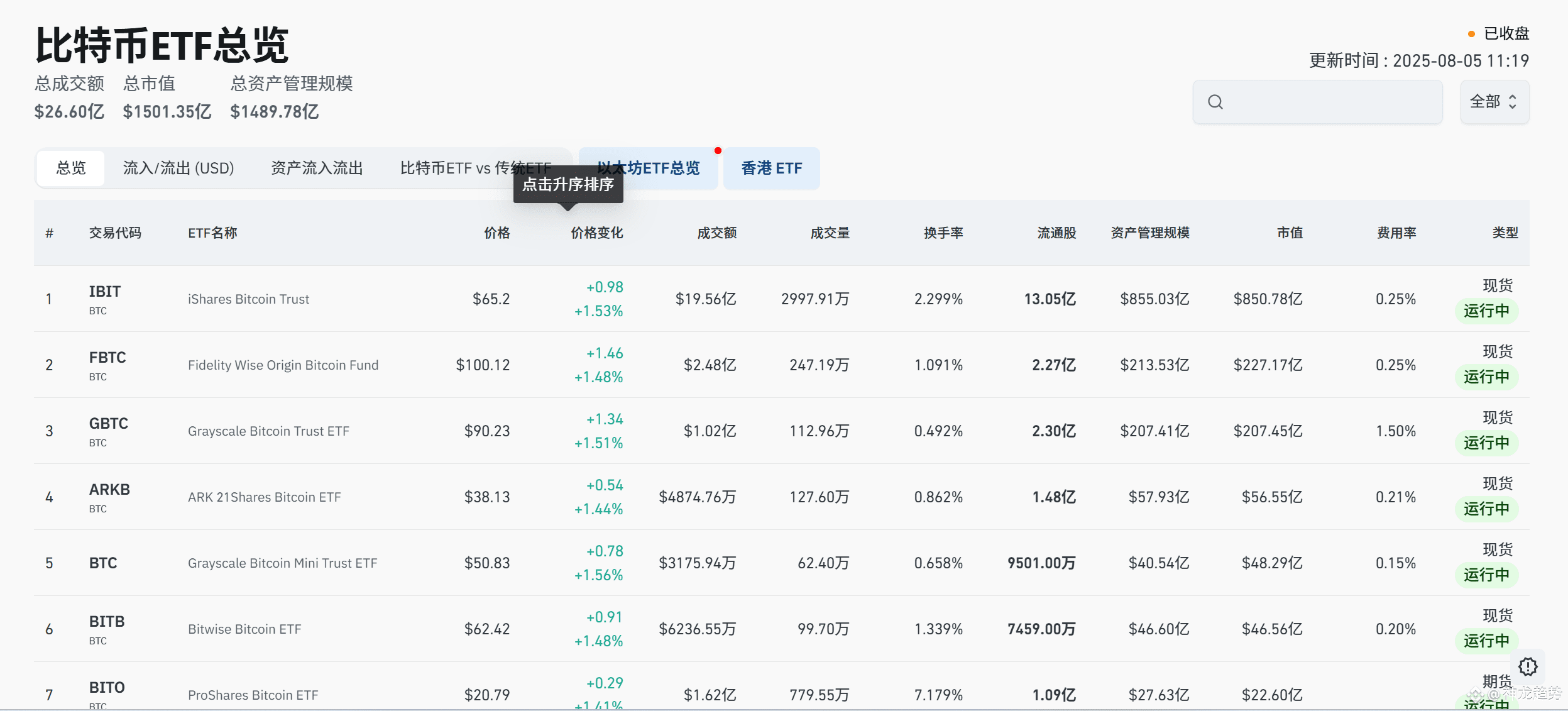Image resolution: width=1568 pixels, height=711 pixels.
Task: Click the 更新时间 timestamp
Action: (x=1419, y=61)
